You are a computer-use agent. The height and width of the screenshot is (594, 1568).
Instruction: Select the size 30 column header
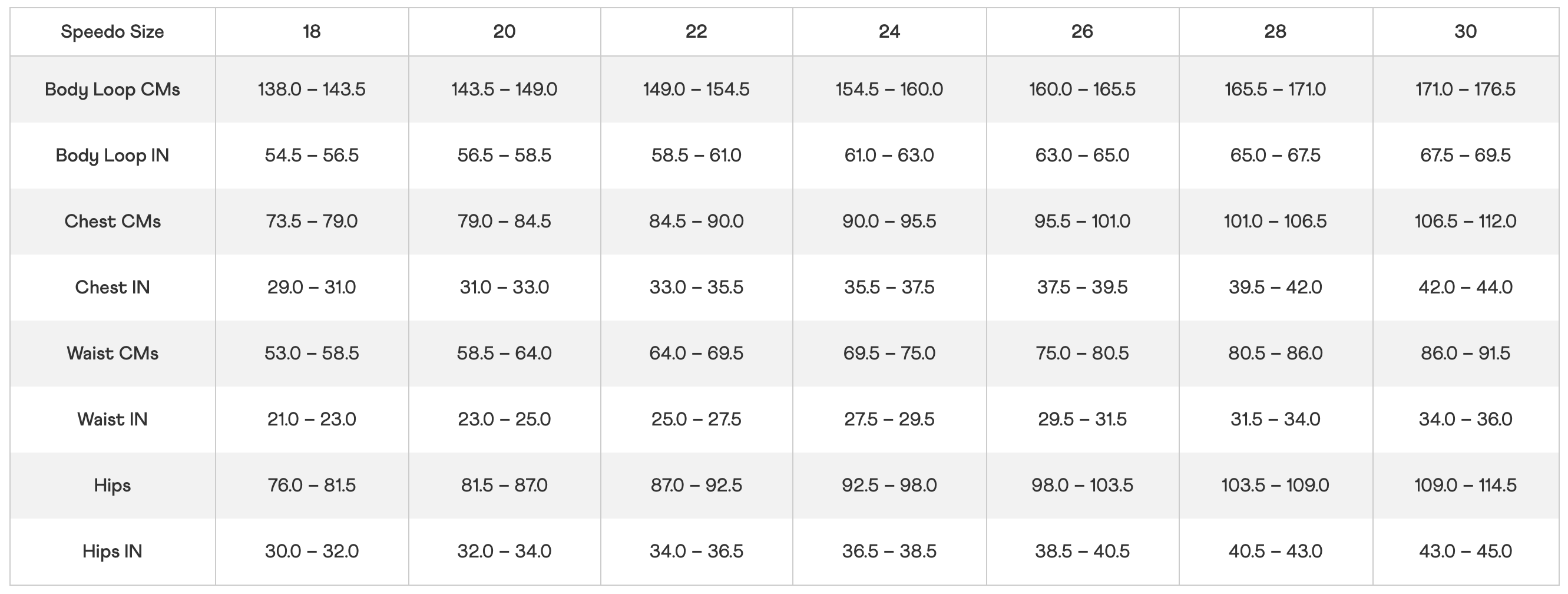pyautogui.click(x=1465, y=32)
